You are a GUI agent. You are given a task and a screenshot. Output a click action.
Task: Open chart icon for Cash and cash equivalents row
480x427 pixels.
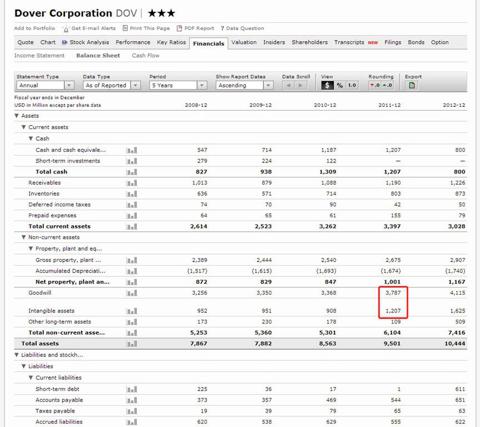coord(132,151)
